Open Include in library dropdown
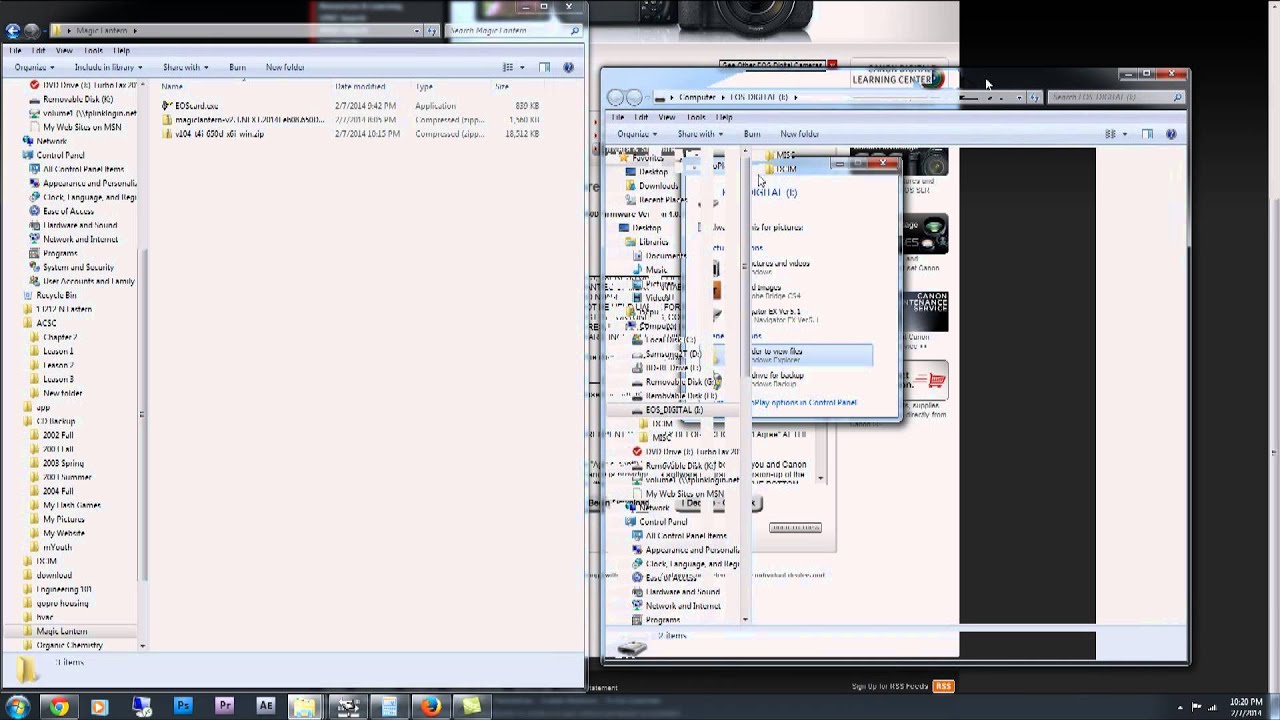1280x720 pixels. click(x=108, y=67)
